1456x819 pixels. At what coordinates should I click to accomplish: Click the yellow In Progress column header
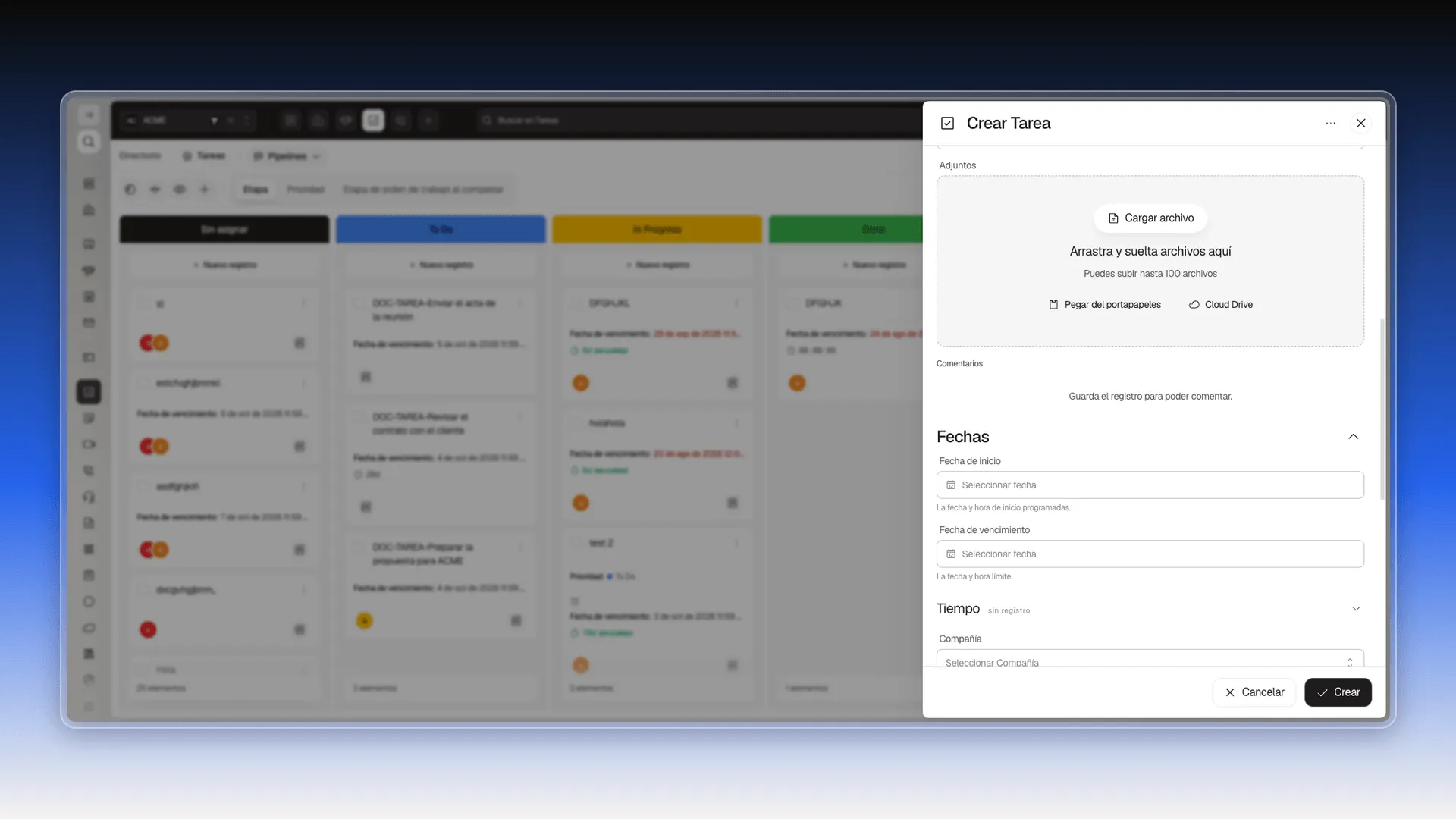click(x=657, y=230)
